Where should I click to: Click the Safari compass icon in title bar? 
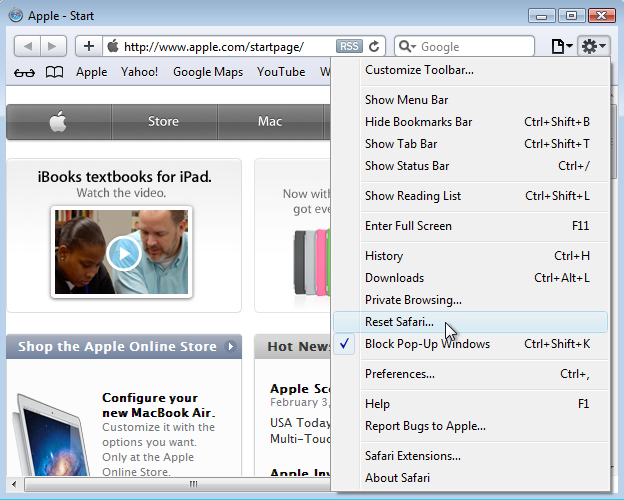16,16
